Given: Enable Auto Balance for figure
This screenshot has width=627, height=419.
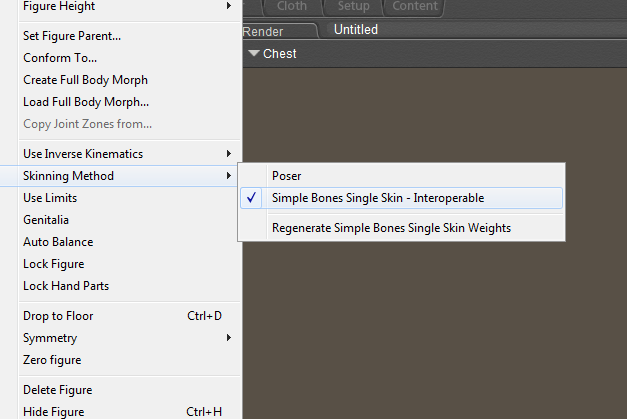Looking at the screenshot, I should pos(58,242).
